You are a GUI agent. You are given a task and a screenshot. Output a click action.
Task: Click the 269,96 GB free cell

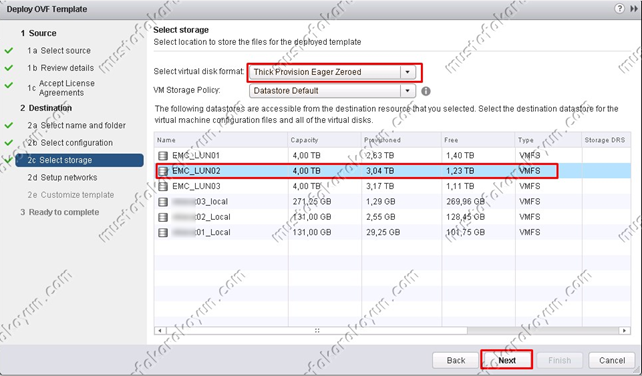click(x=466, y=202)
